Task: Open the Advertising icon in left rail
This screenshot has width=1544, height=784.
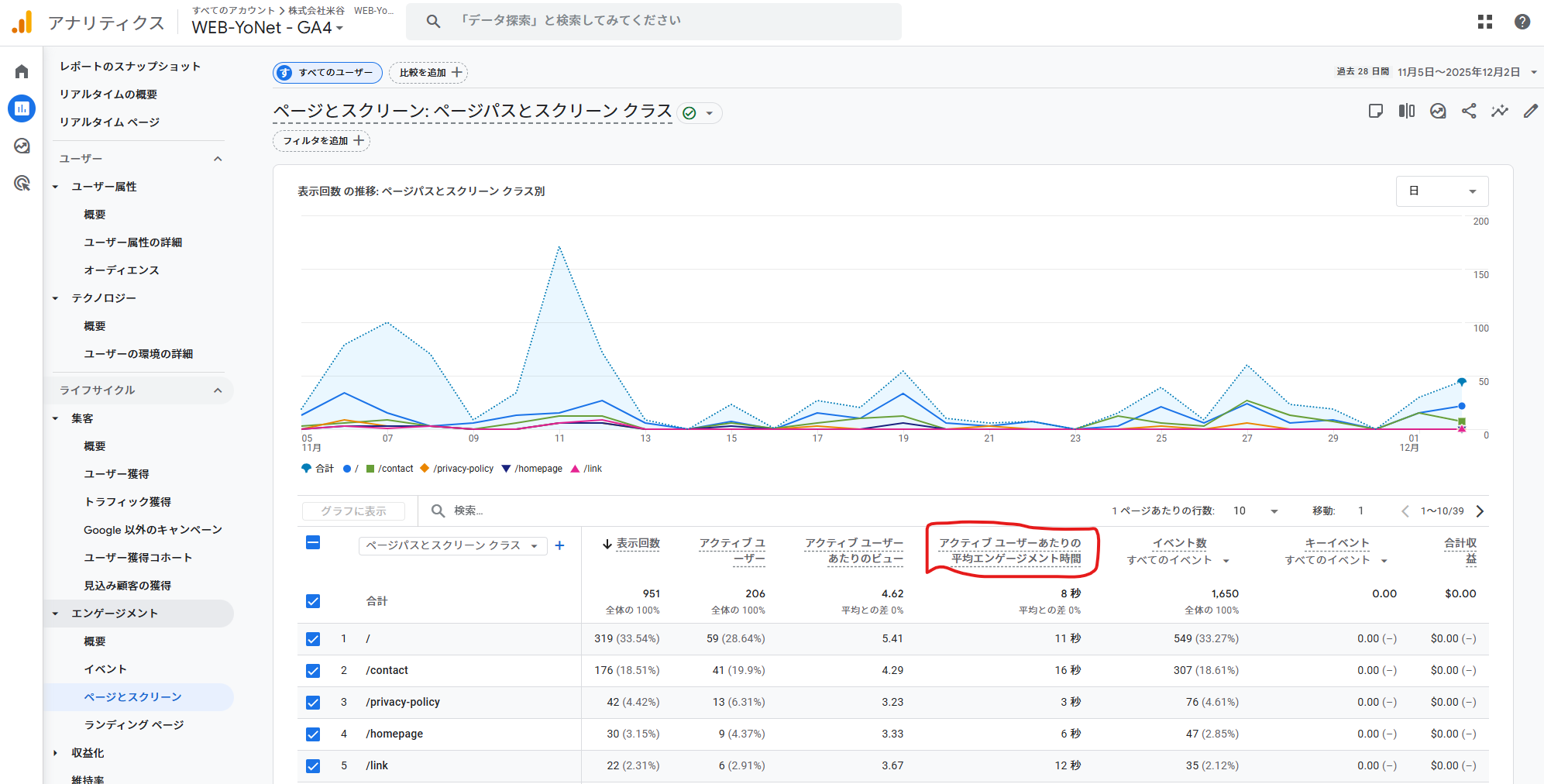Action: [x=22, y=183]
